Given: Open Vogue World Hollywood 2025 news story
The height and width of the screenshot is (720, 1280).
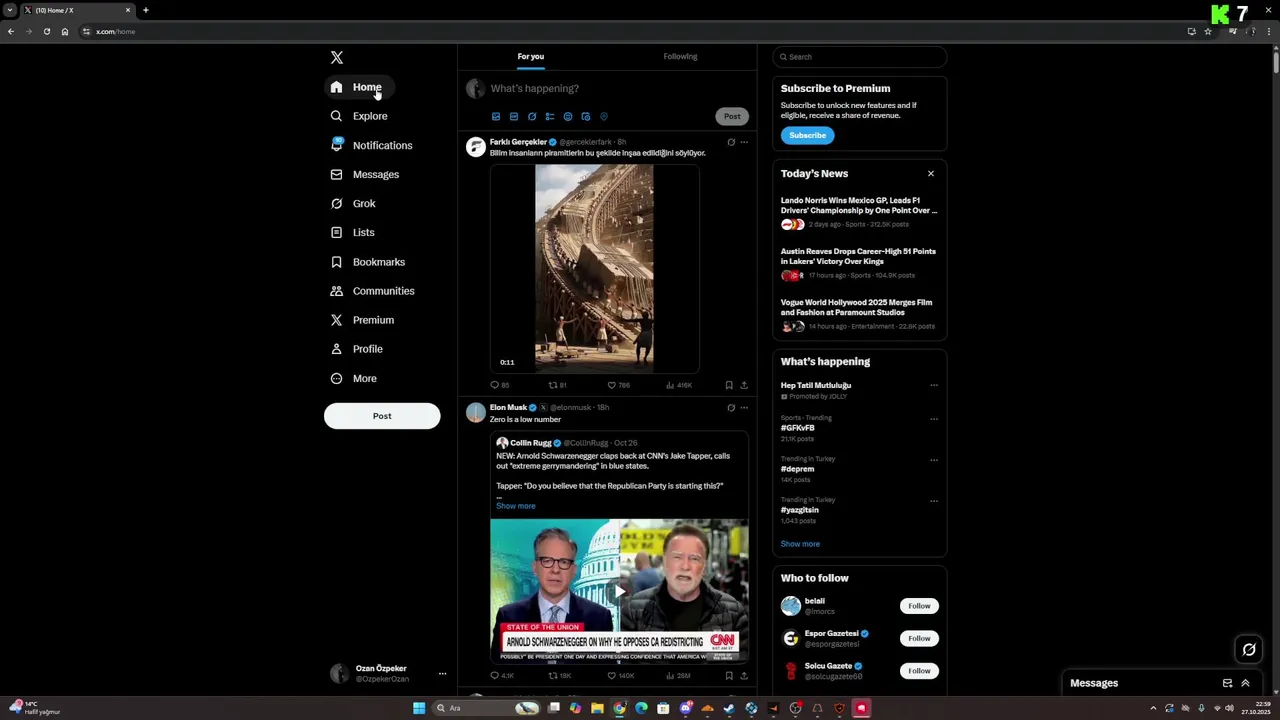Looking at the screenshot, I should coord(859,315).
